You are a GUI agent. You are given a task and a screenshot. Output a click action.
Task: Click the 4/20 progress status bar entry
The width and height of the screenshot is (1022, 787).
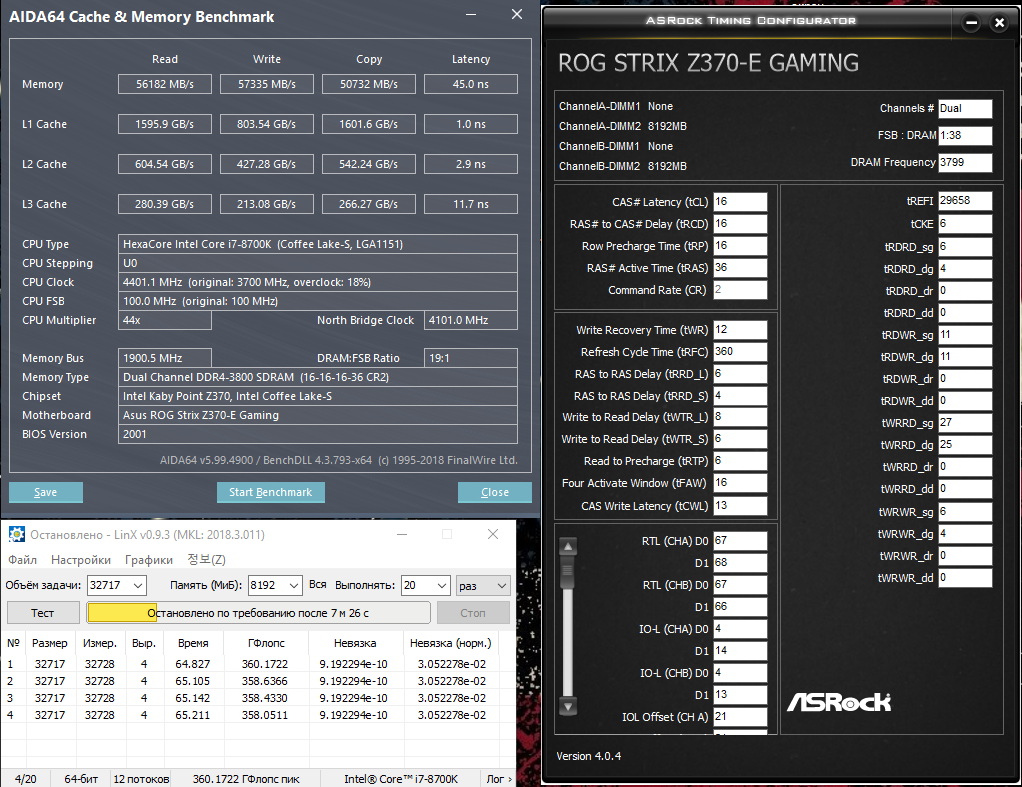[x=25, y=779]
